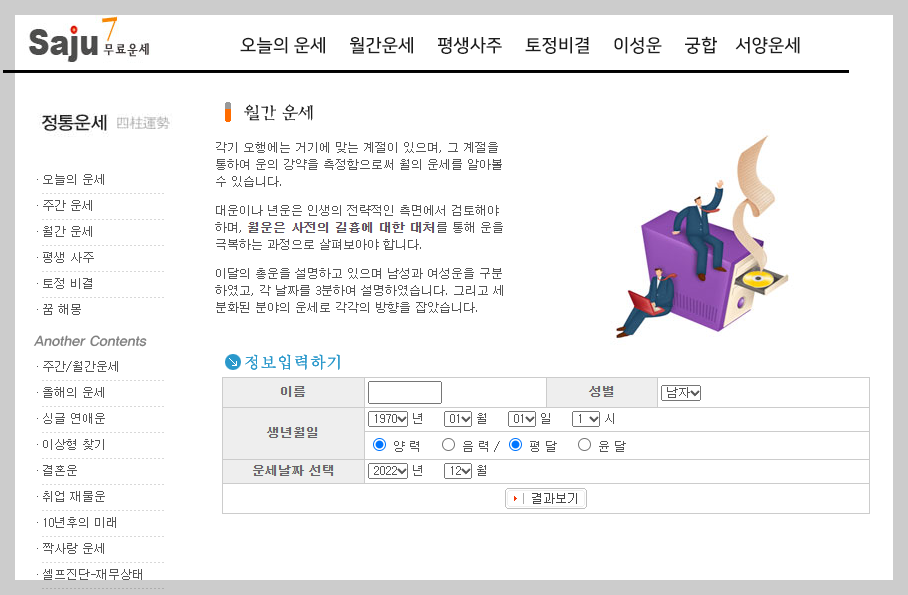Open 평생사주 in top navigation
This screenshot has width=908, height=595.
pyautogui.click(x=469, y=45)
